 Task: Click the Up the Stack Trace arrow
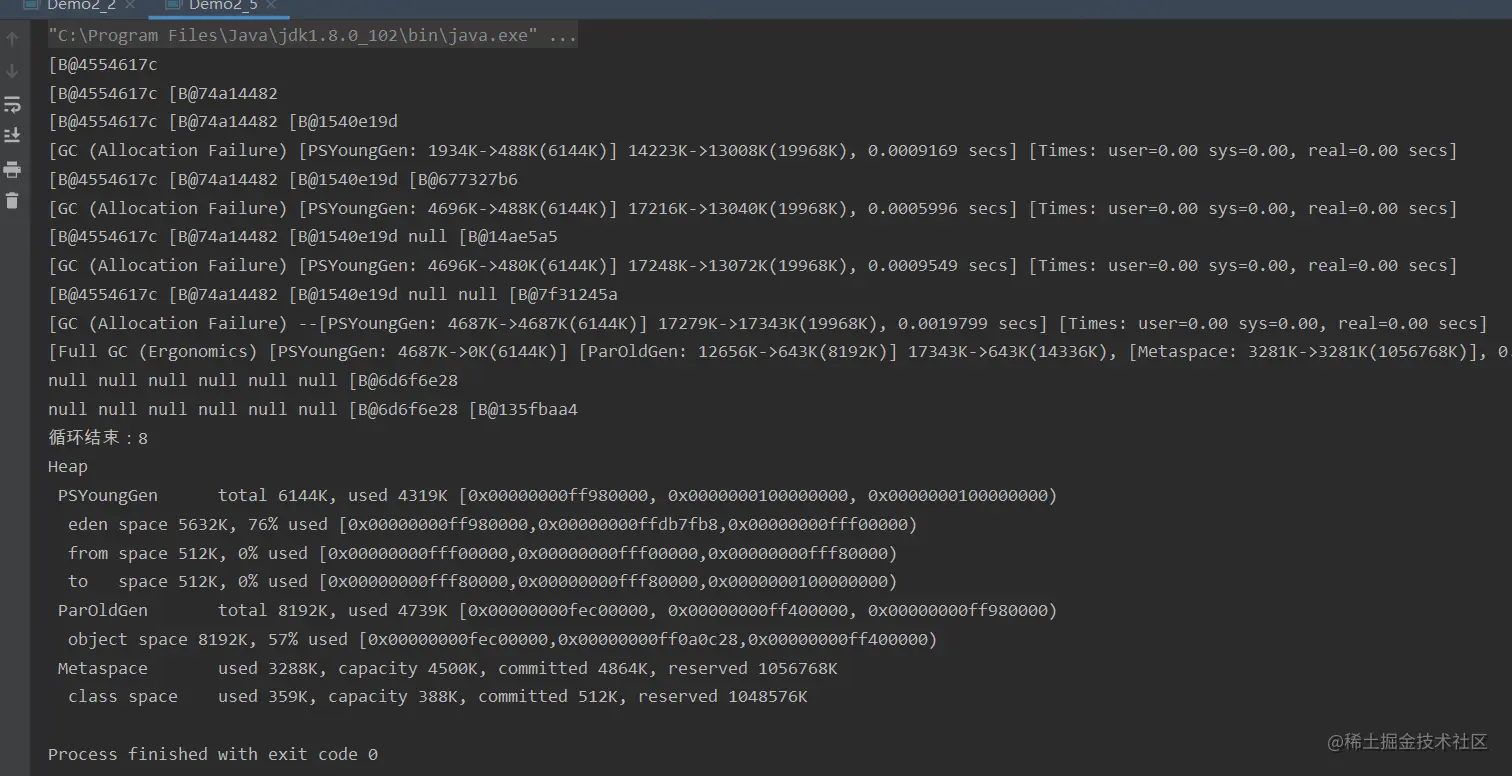[12, 40]
